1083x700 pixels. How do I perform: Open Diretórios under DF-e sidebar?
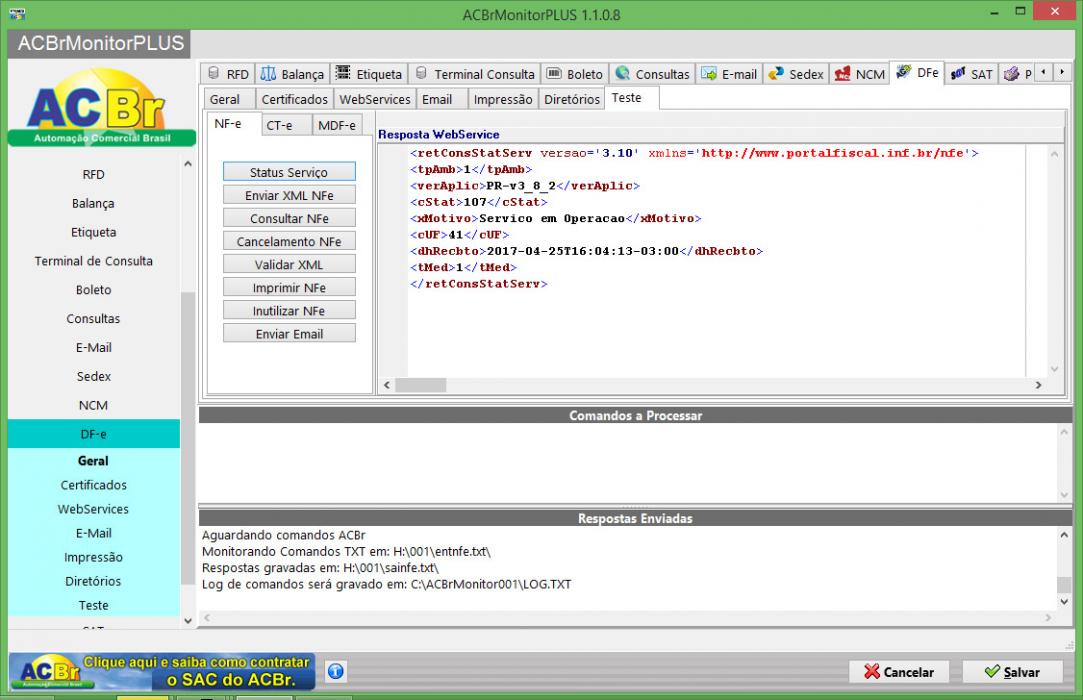pos(94,581)
